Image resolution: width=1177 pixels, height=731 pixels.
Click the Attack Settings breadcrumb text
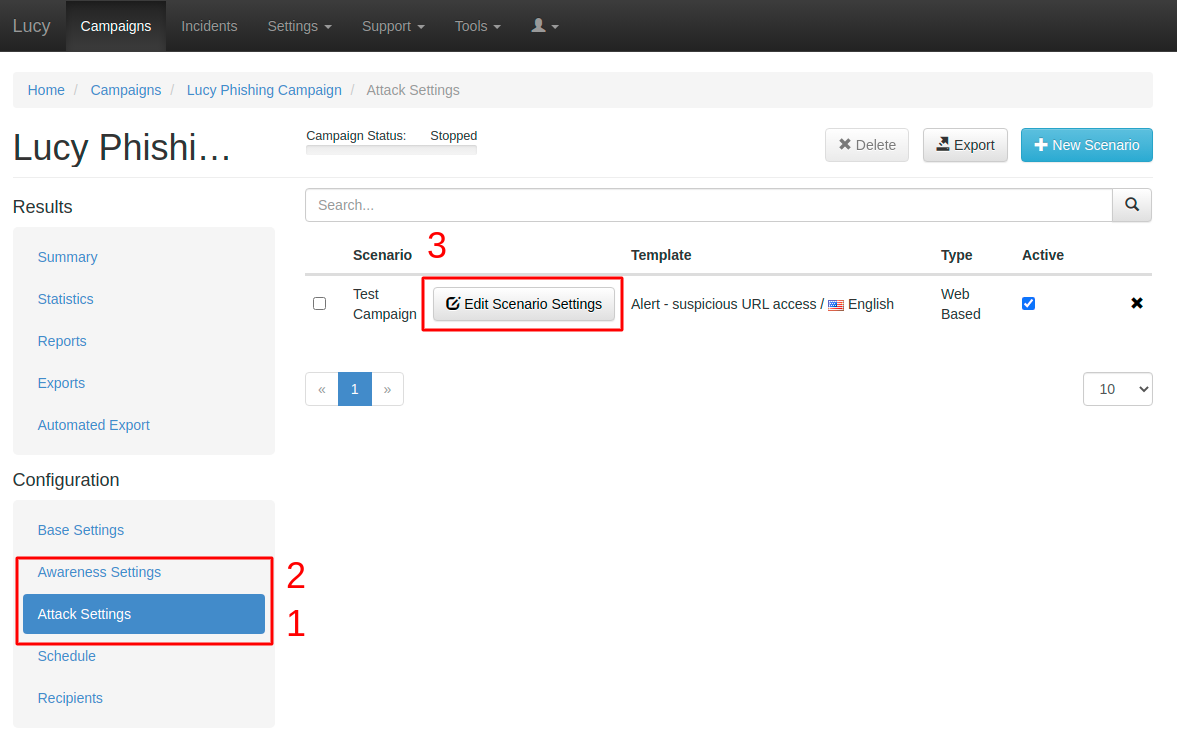413,90
